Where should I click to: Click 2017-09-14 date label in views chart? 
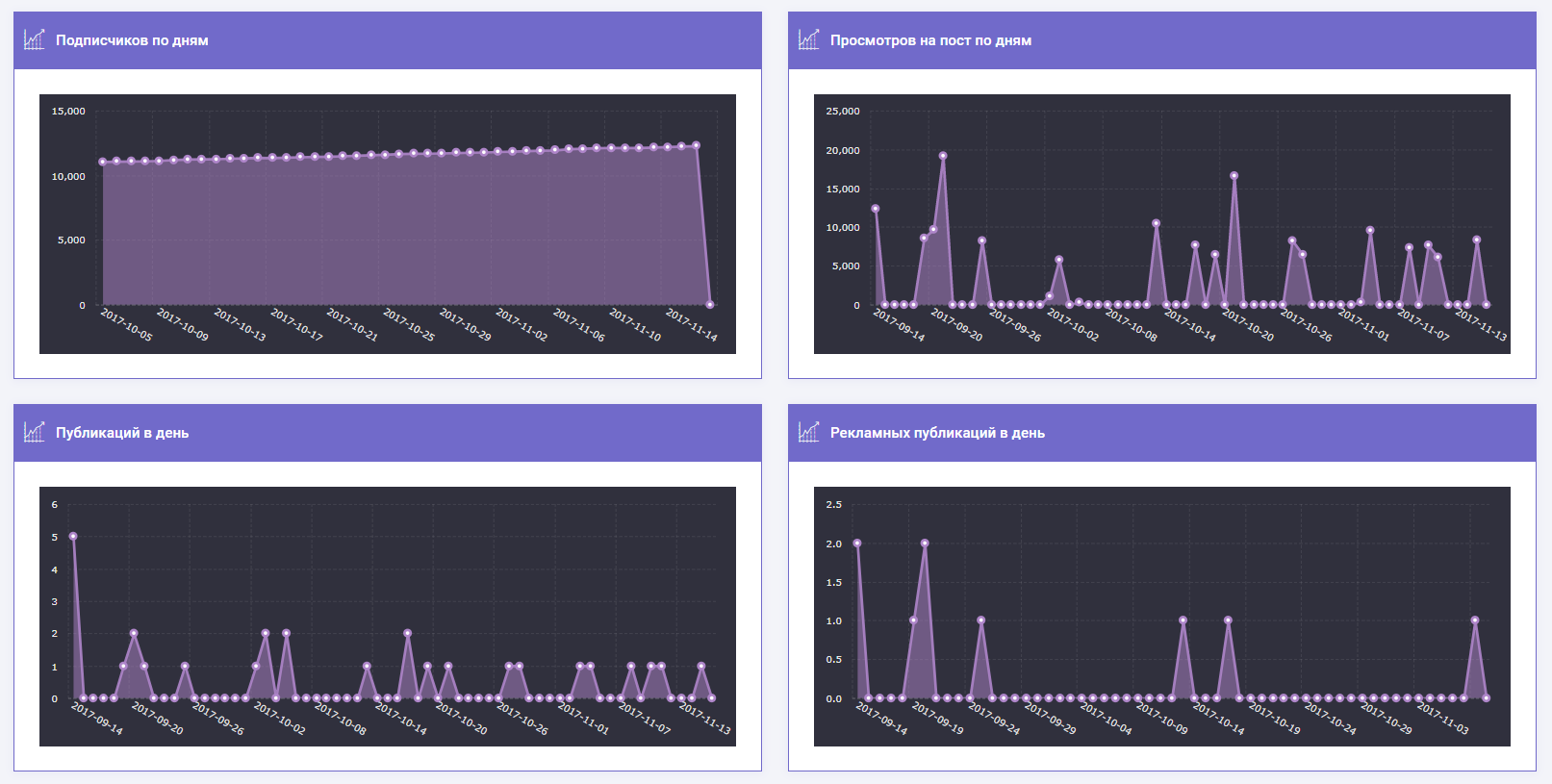899,325
